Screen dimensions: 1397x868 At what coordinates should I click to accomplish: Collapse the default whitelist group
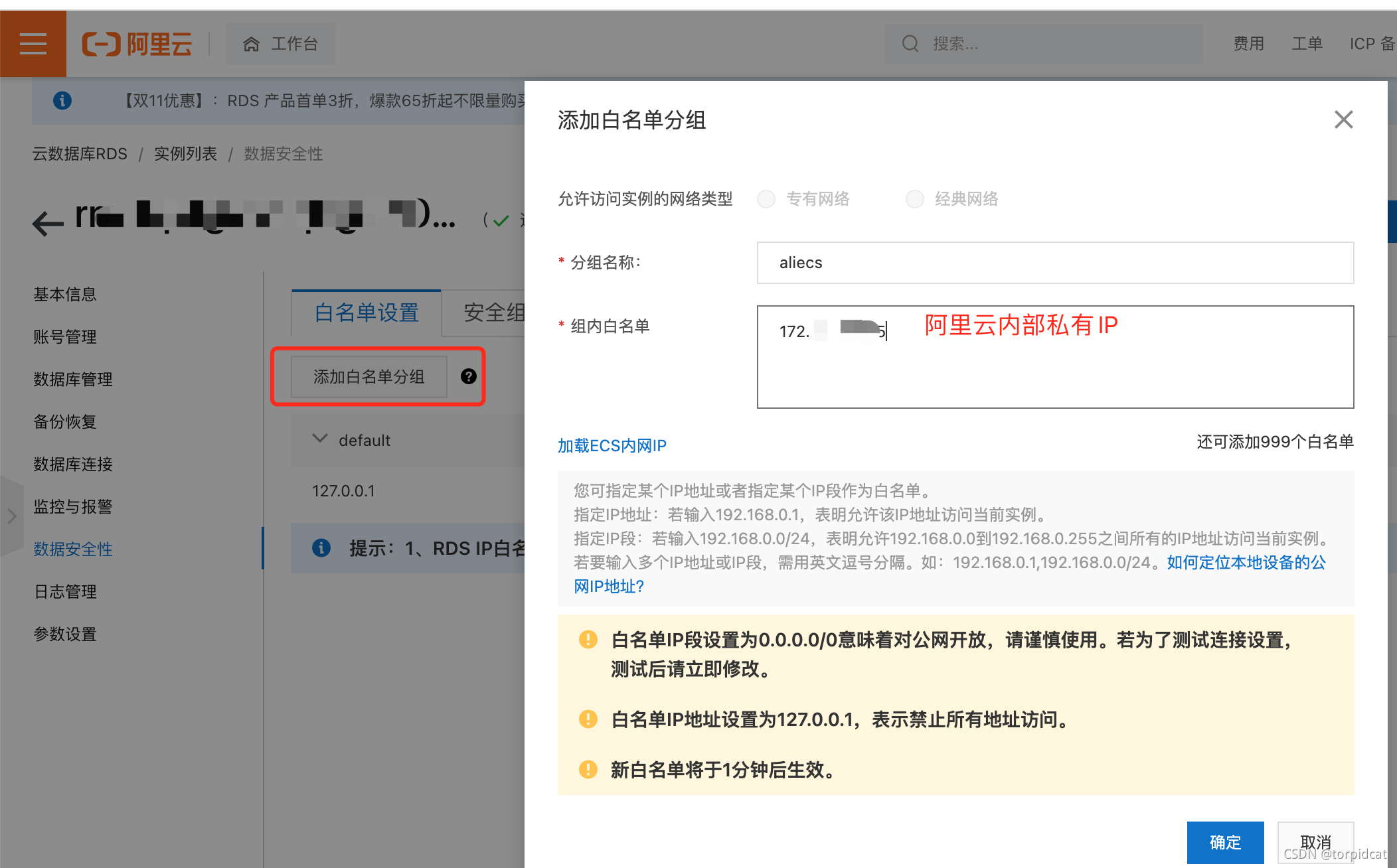pos(320,439)
